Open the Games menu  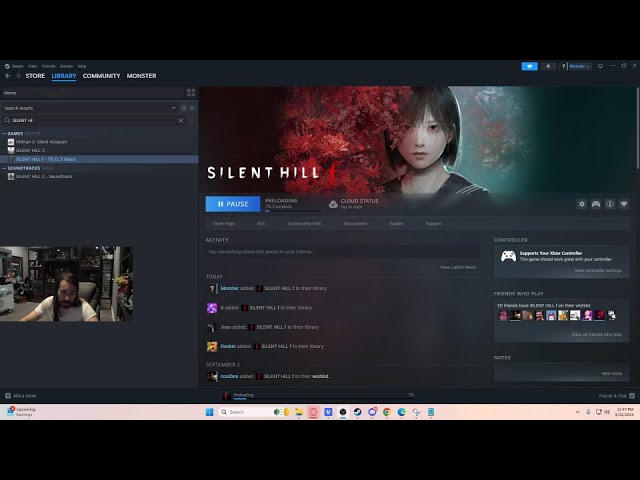[64, 66]
